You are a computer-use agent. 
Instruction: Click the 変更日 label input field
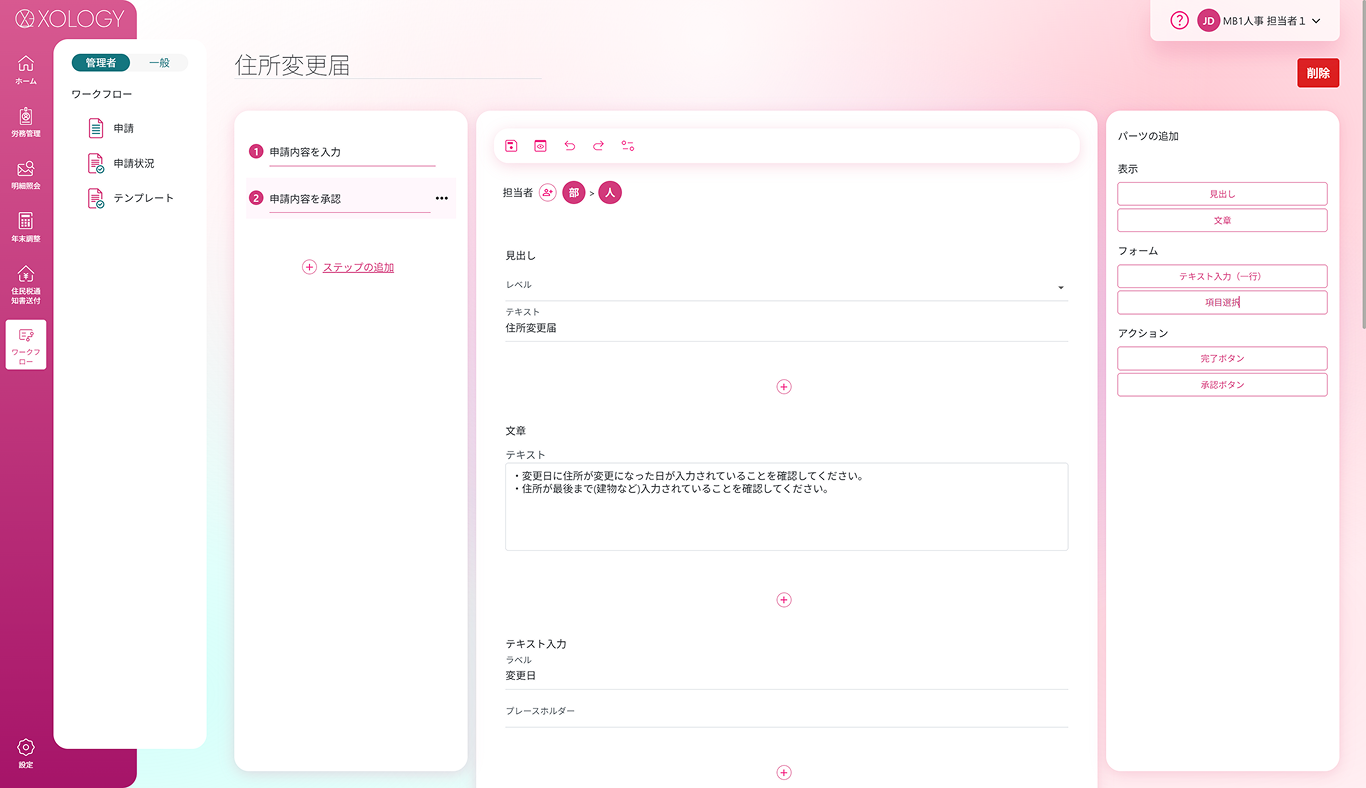point(786,676)
